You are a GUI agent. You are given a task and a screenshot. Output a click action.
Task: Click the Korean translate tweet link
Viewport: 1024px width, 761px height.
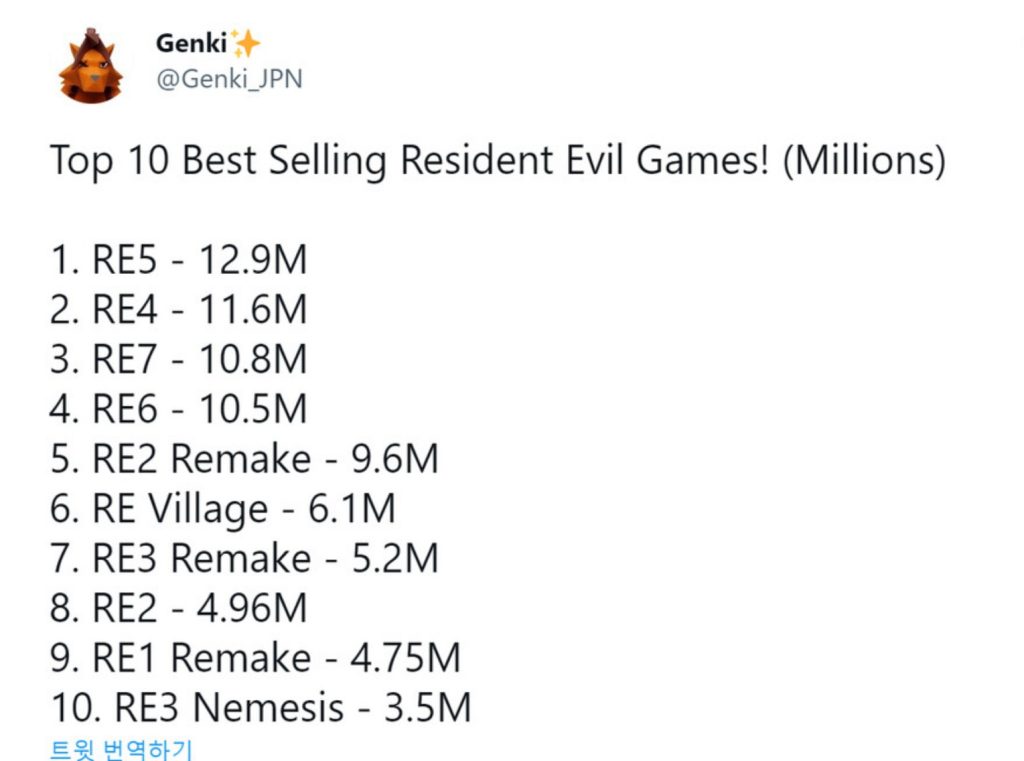[121, 747]
